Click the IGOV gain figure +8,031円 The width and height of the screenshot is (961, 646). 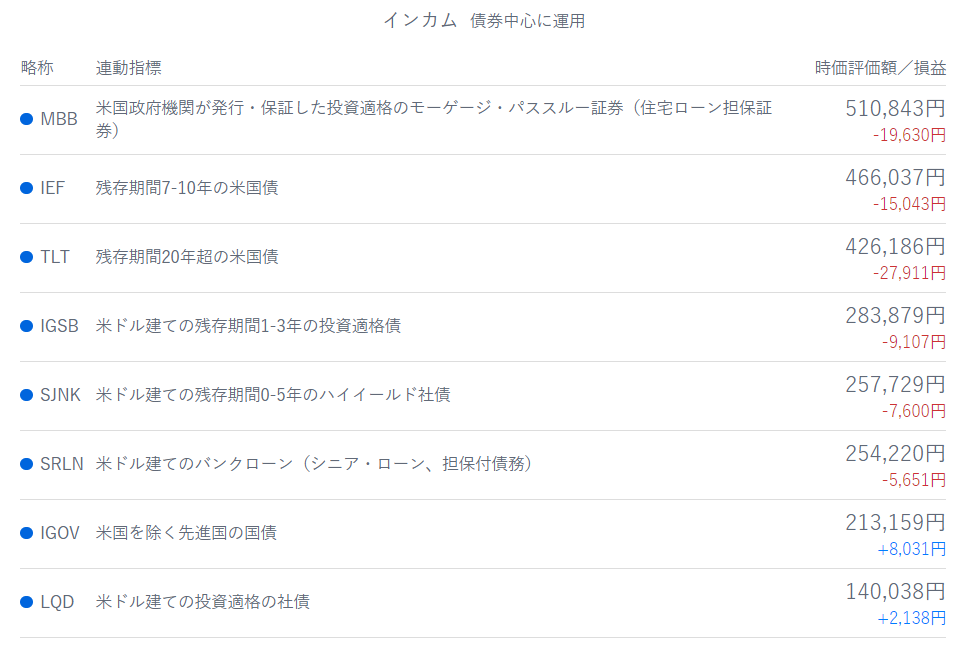911,549
